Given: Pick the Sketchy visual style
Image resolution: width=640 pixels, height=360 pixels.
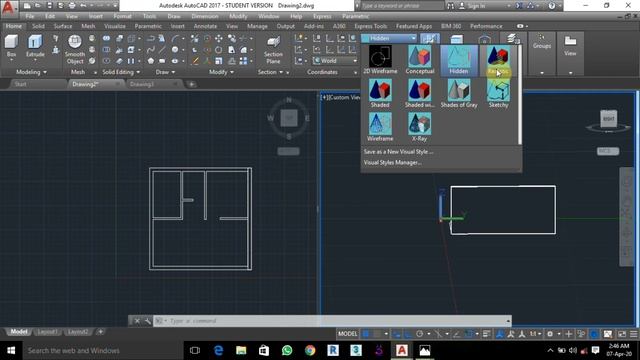Looking at the screenshot, I should point(498,93).
